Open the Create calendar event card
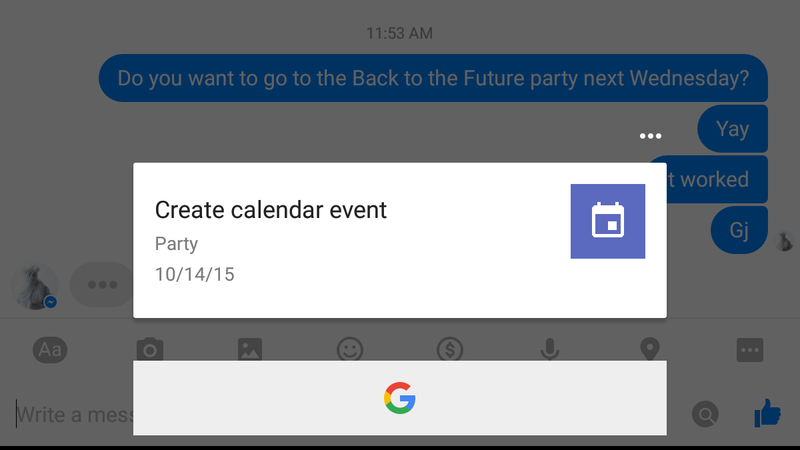 coord(399,240)
